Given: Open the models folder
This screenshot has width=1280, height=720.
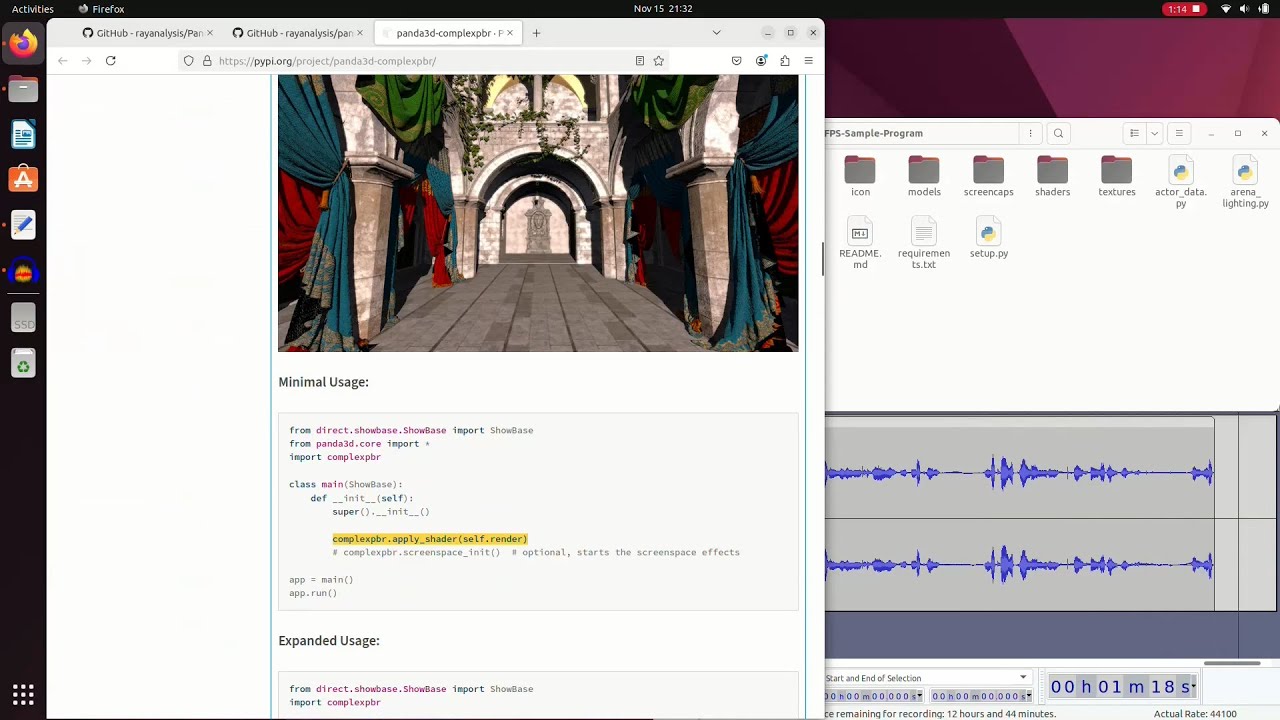Looking at the screenshot, I should (924, 177).
